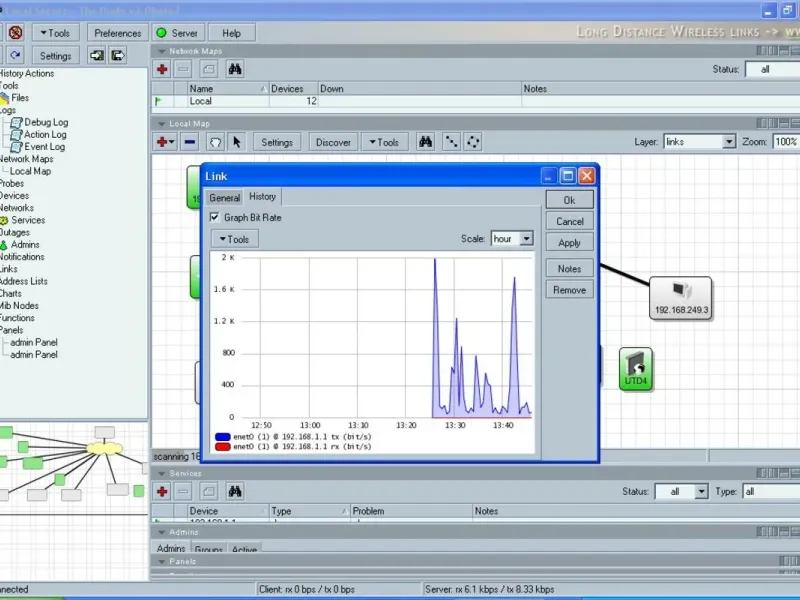Image resolution: width=800 pixels, height=600 pixels.
Task: Click the link-nodes layout icon in Local Map toolbar
Action: tap(451, 142)
